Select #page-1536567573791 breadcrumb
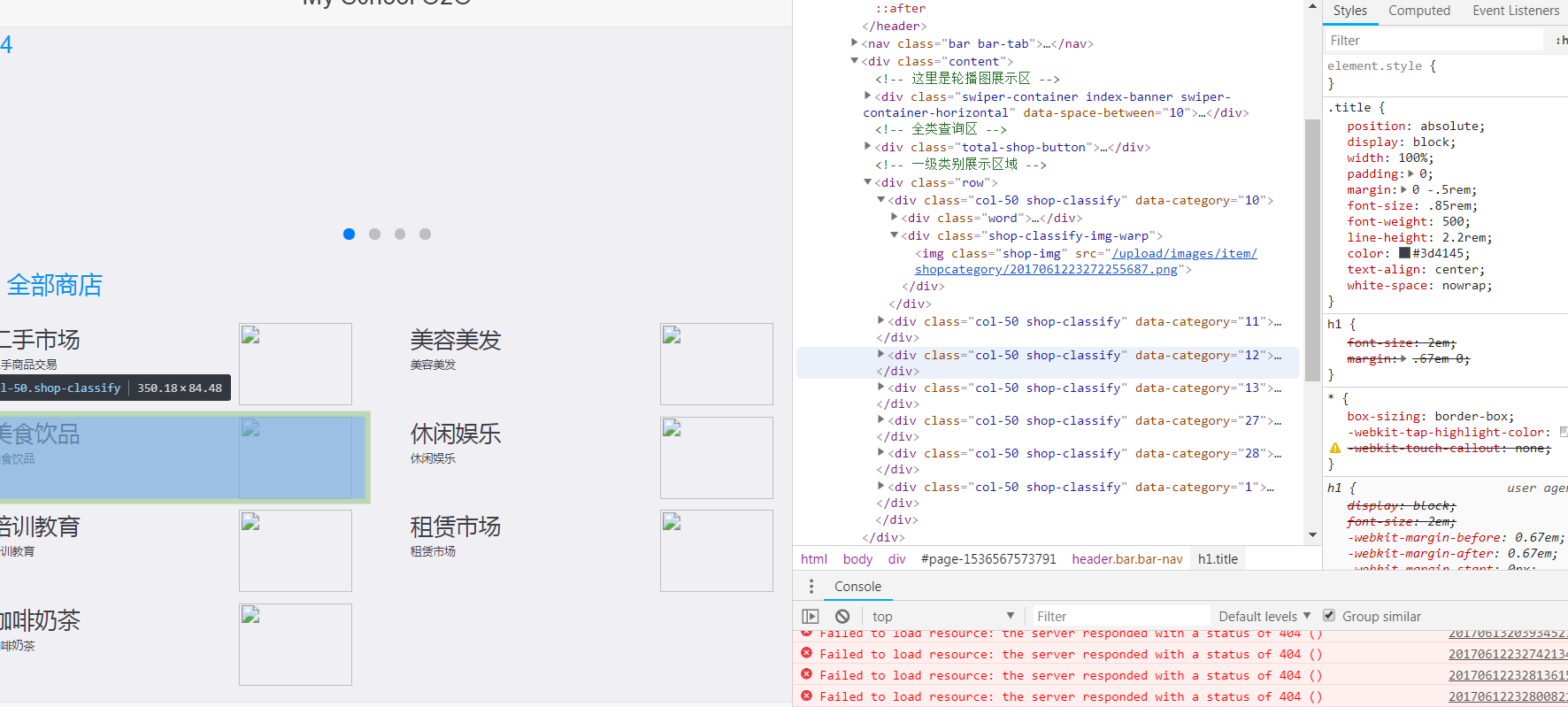 988,559
